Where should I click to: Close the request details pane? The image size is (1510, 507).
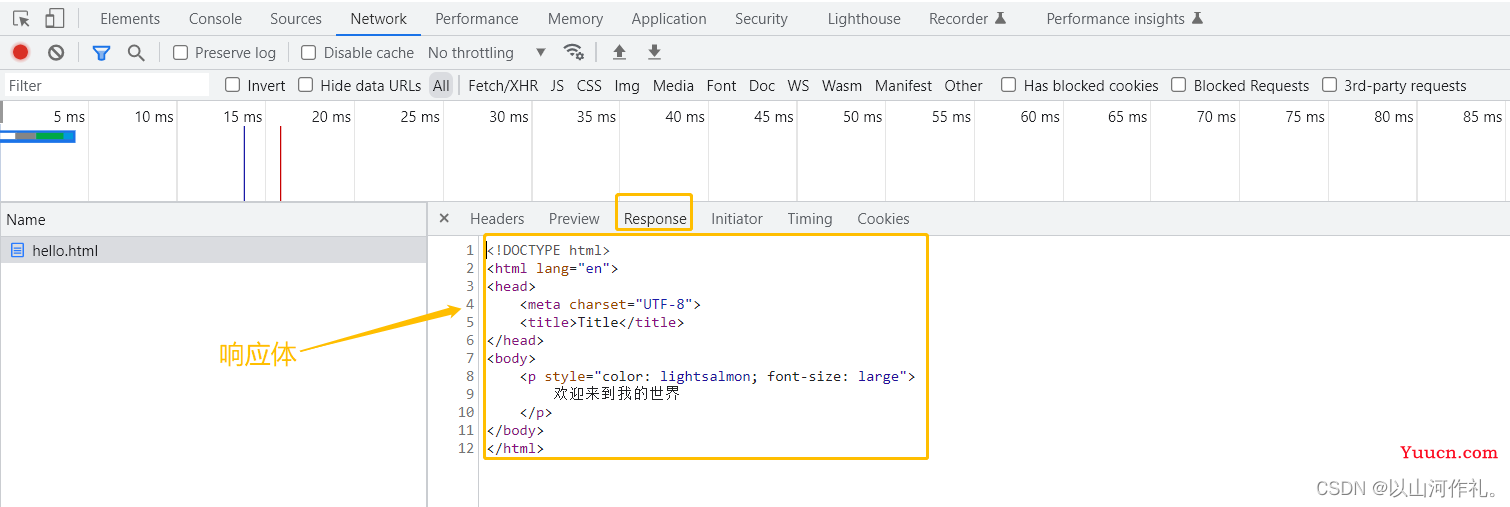point(444,218)
